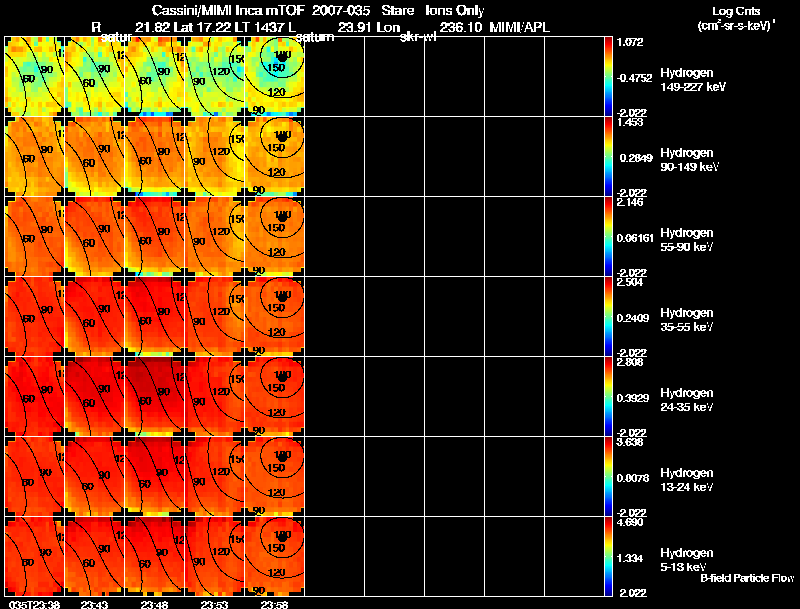The image size is (800, 609).
Task: Select the 5-13 keV image panel at 23:43
Action: point(95,556)
